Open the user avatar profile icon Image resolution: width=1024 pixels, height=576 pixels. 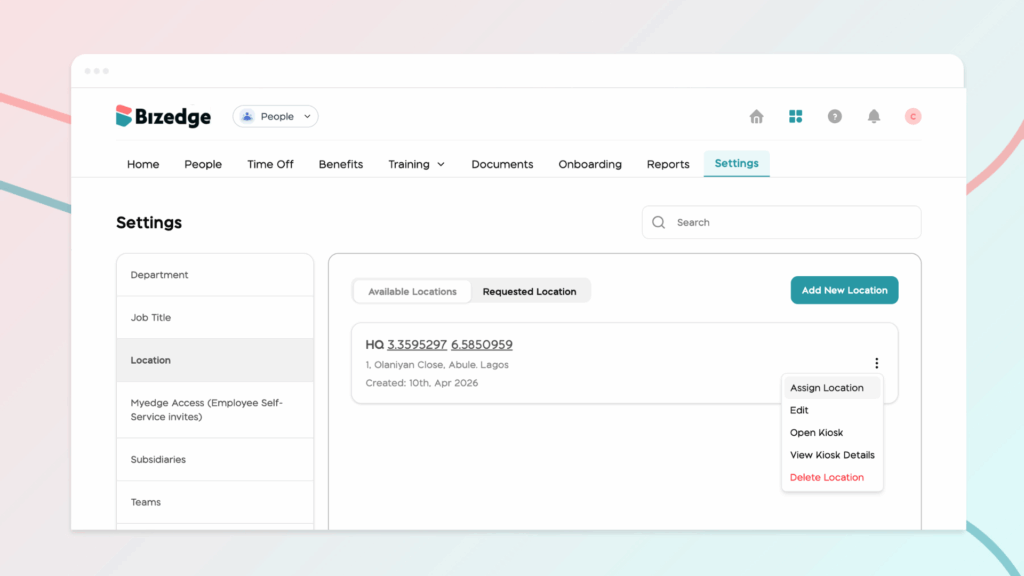pyautogui.click(x=913, y=116)
